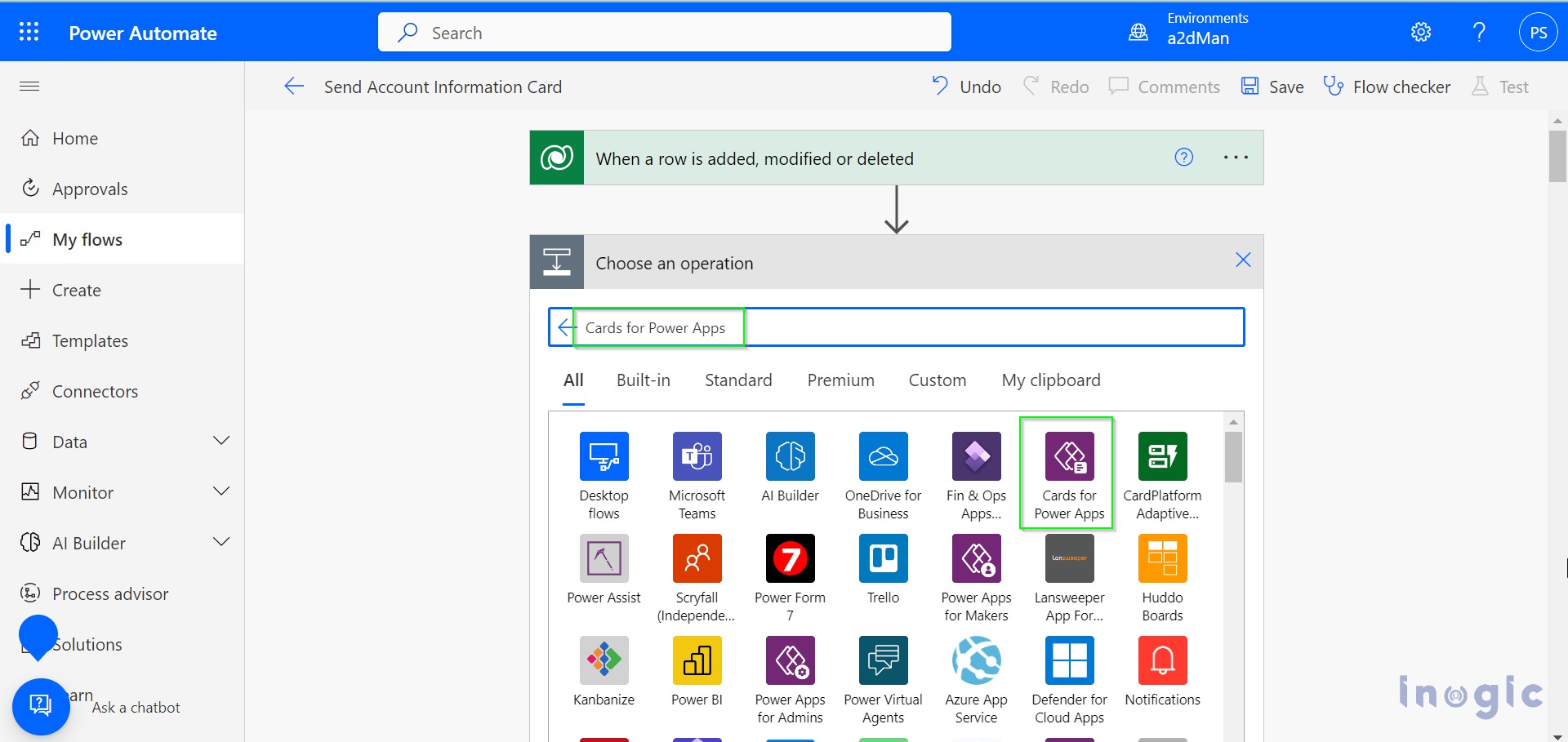Run the Flow checker
Viewport: 1568px width, 742px height.
(x=1387, y=87)
